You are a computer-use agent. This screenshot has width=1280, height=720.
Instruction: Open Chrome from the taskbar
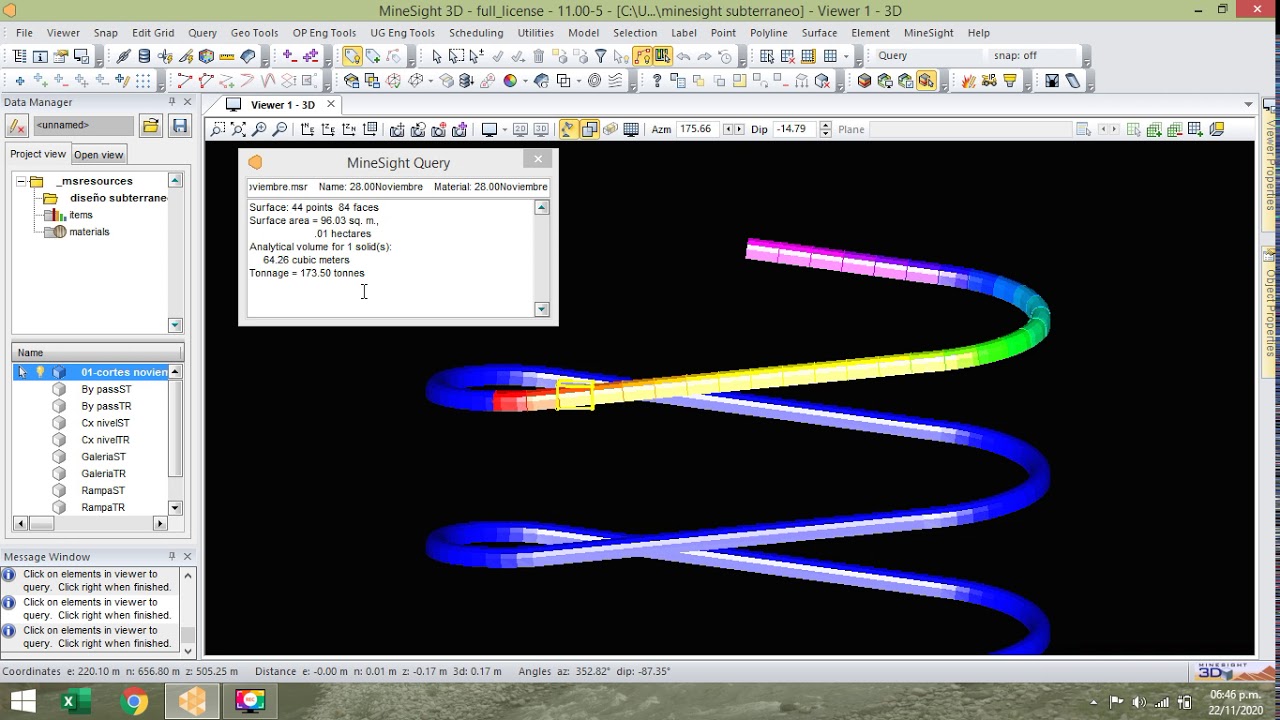coord(133,702)
